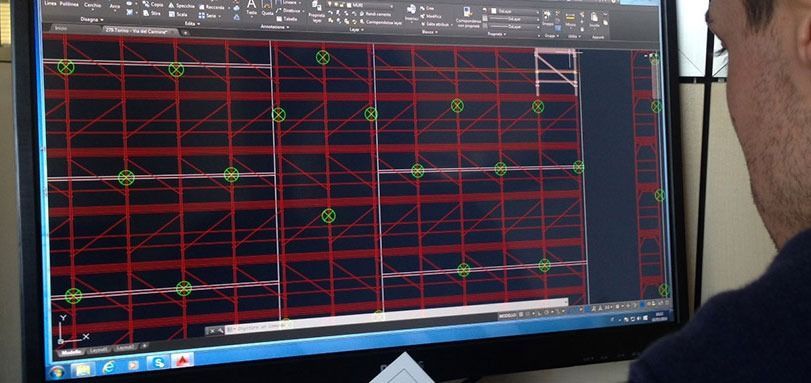
Task: Toggle MODELLO space in status bar
Action: 508,315
